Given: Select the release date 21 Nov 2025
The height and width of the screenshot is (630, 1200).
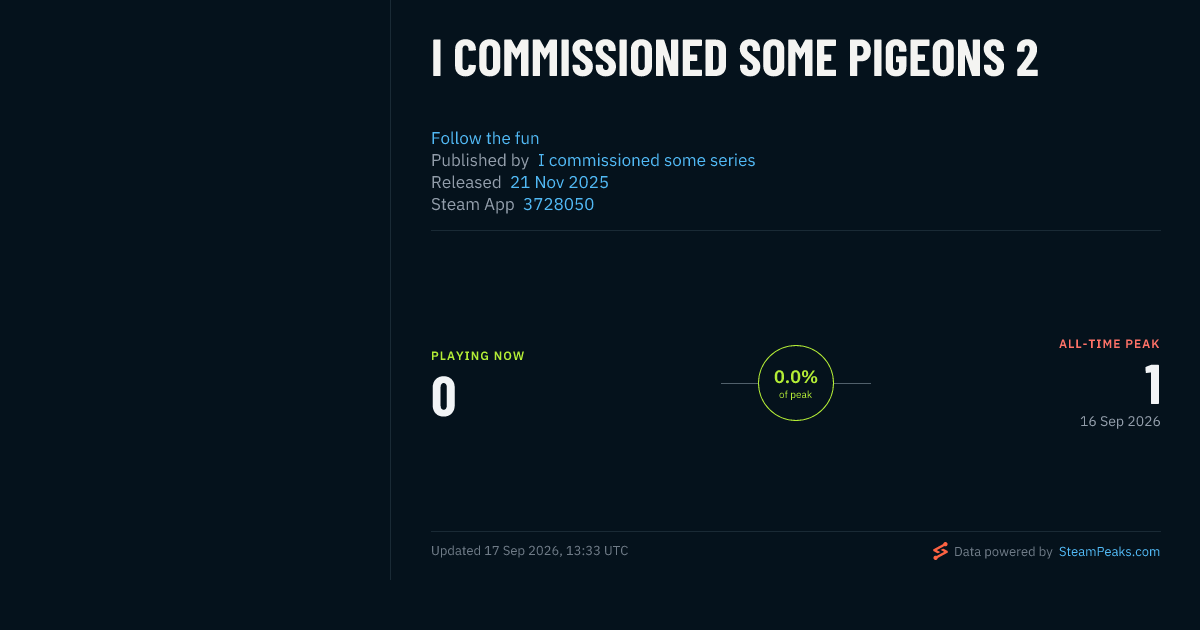Looking at the screenshot, I should tap(559, 182).
